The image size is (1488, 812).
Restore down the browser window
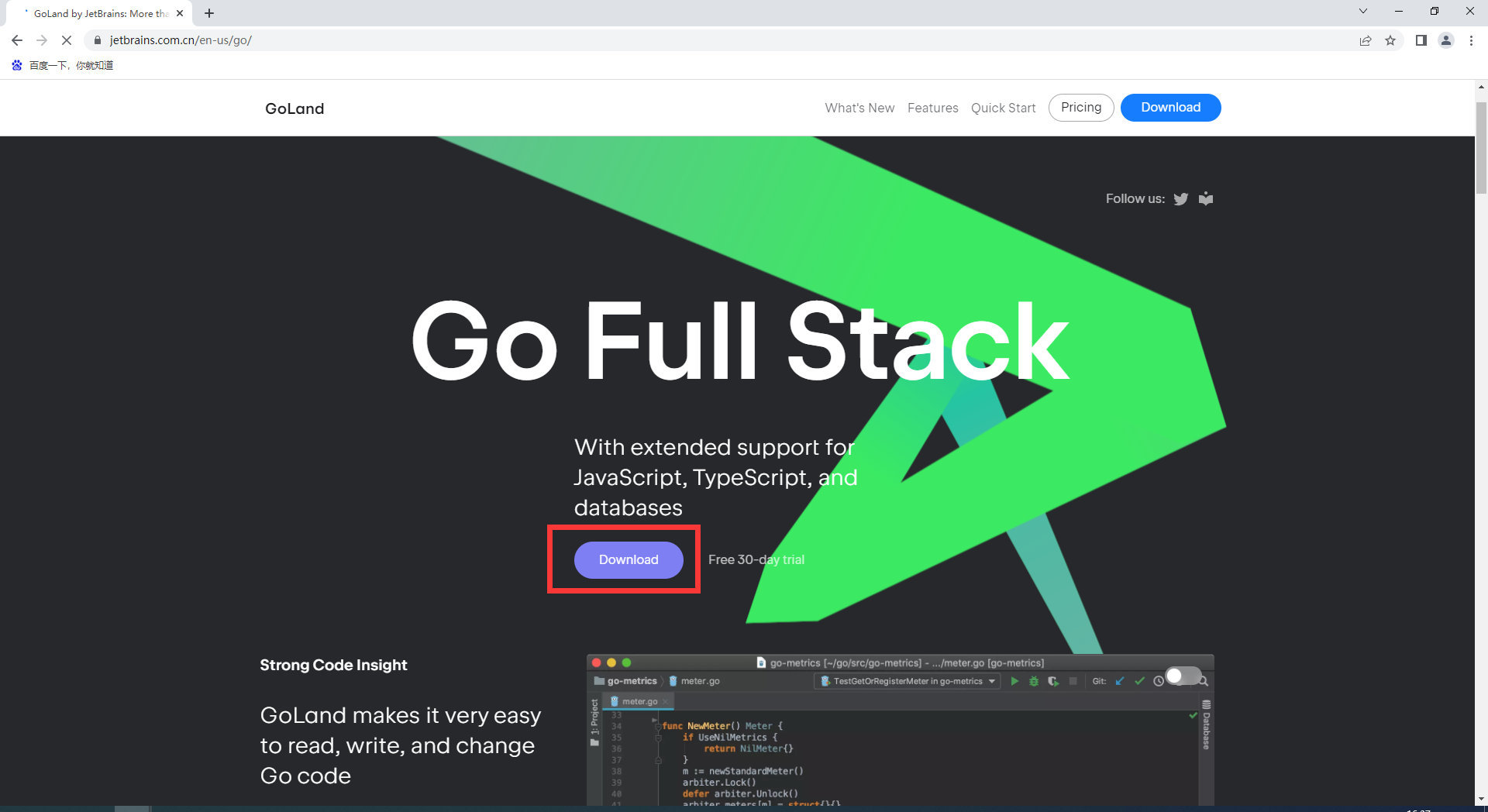click(1435, 11)
